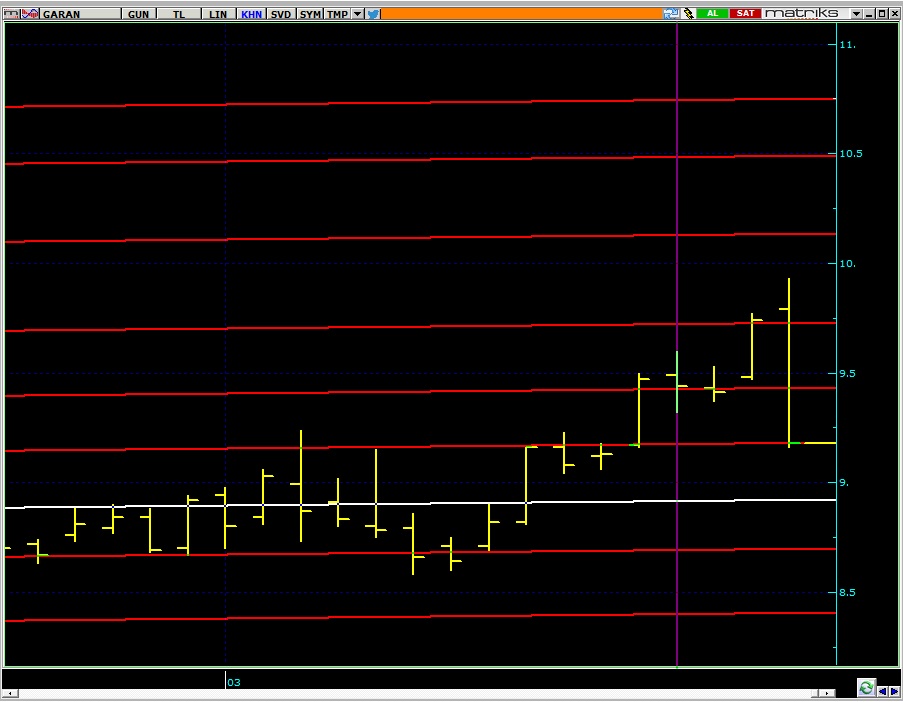Click the matriks logo

[x=801, y=13]
